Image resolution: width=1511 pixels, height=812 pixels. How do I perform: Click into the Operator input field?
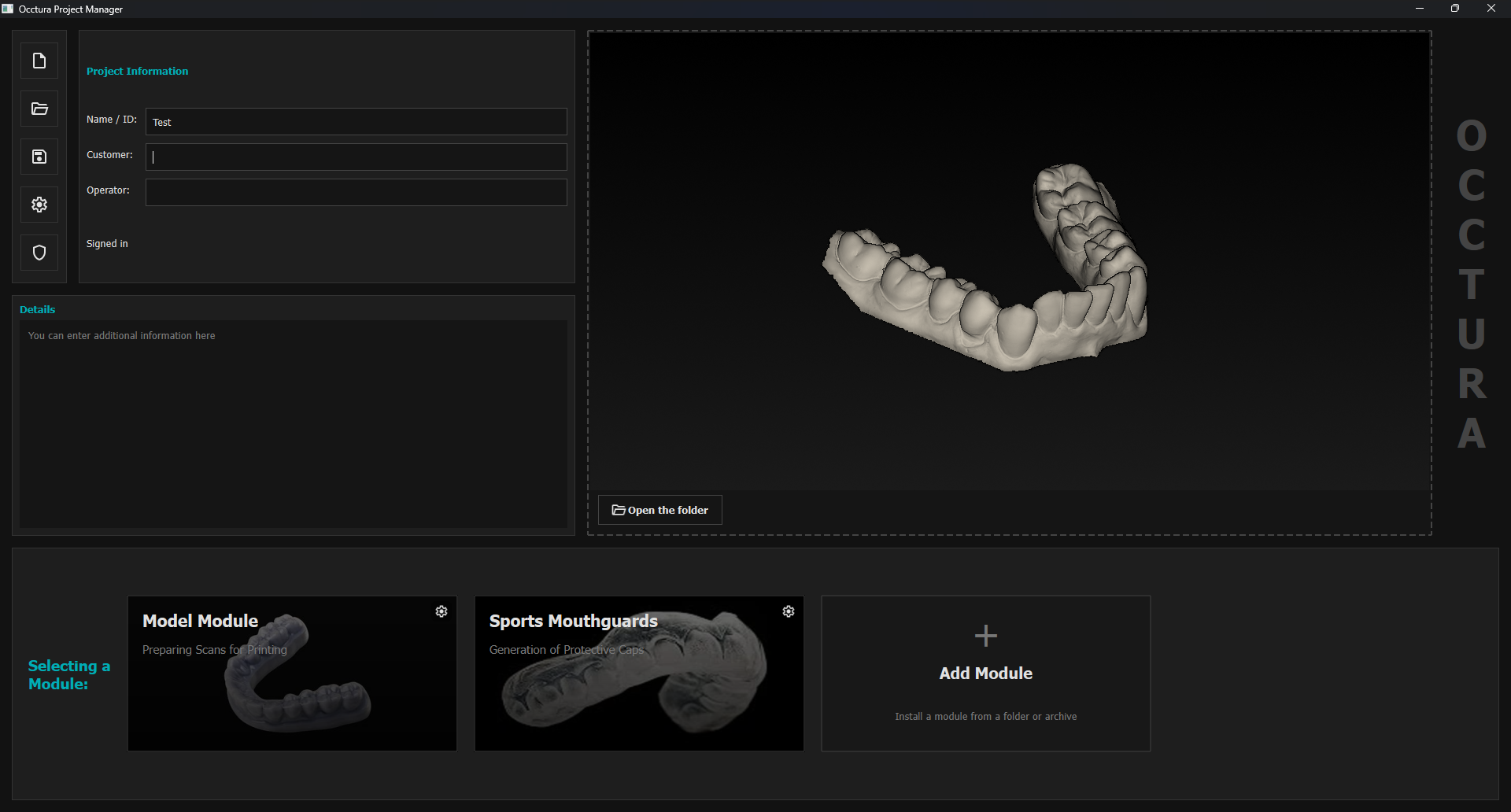356,192
